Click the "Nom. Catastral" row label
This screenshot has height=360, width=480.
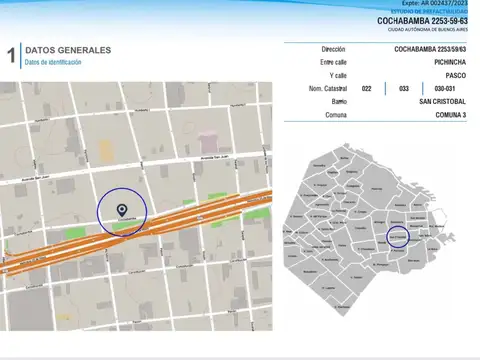328,89
